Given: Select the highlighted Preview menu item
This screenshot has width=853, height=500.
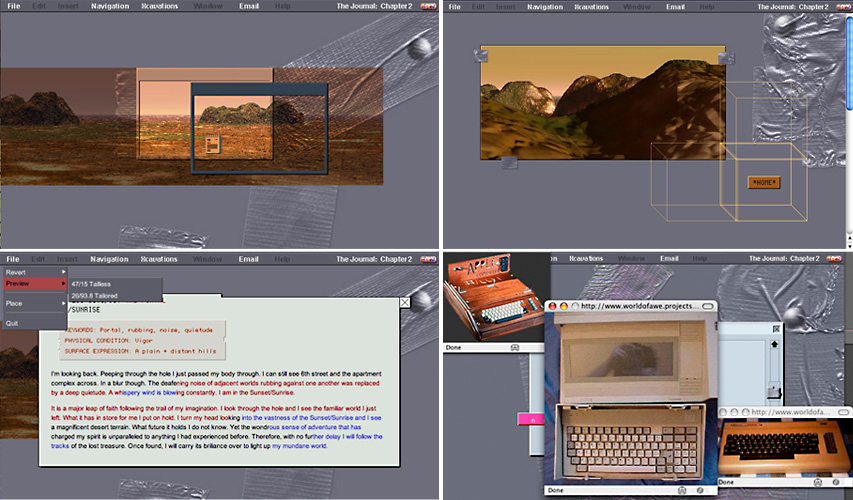Looking at the screenshot, I should (35, 283).
